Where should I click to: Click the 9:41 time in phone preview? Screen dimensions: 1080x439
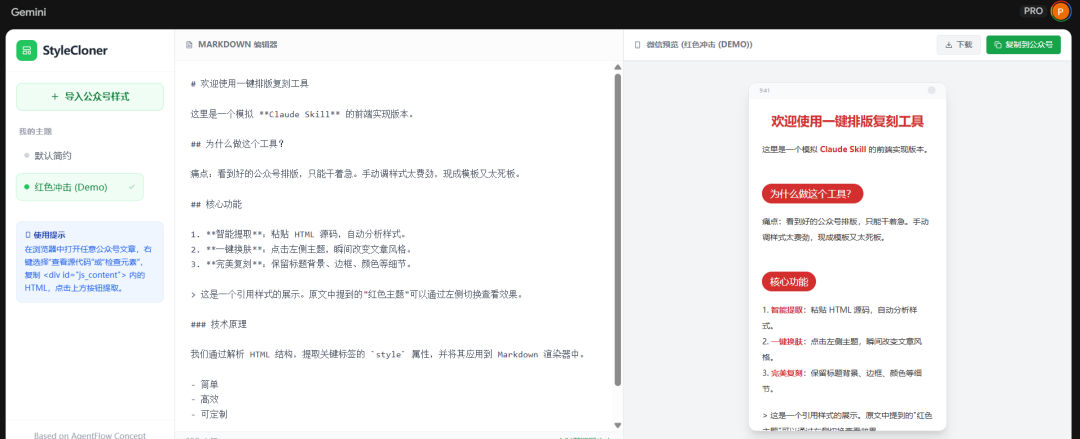[x=765, y=90]
